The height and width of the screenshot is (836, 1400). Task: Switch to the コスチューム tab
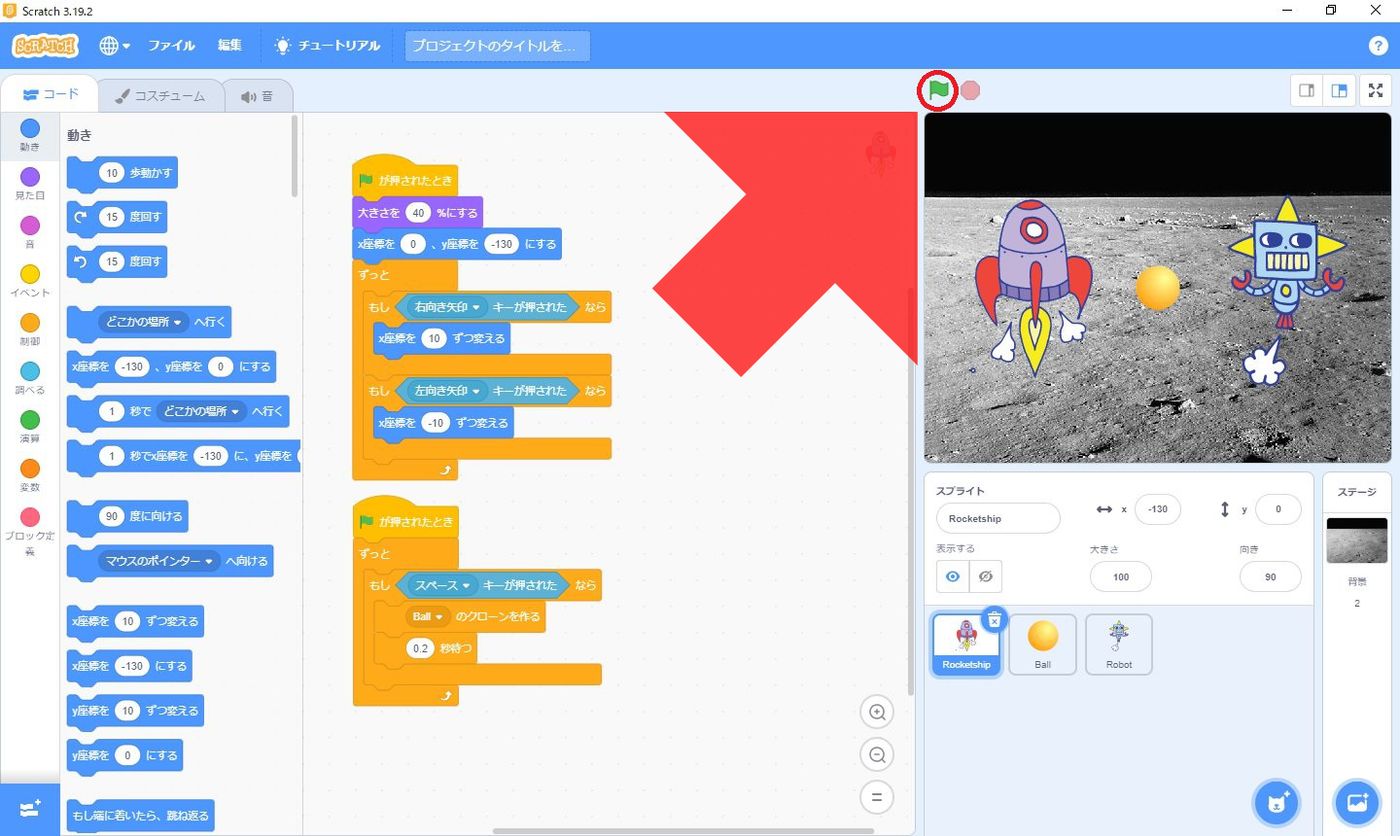[x=160, y=96]
